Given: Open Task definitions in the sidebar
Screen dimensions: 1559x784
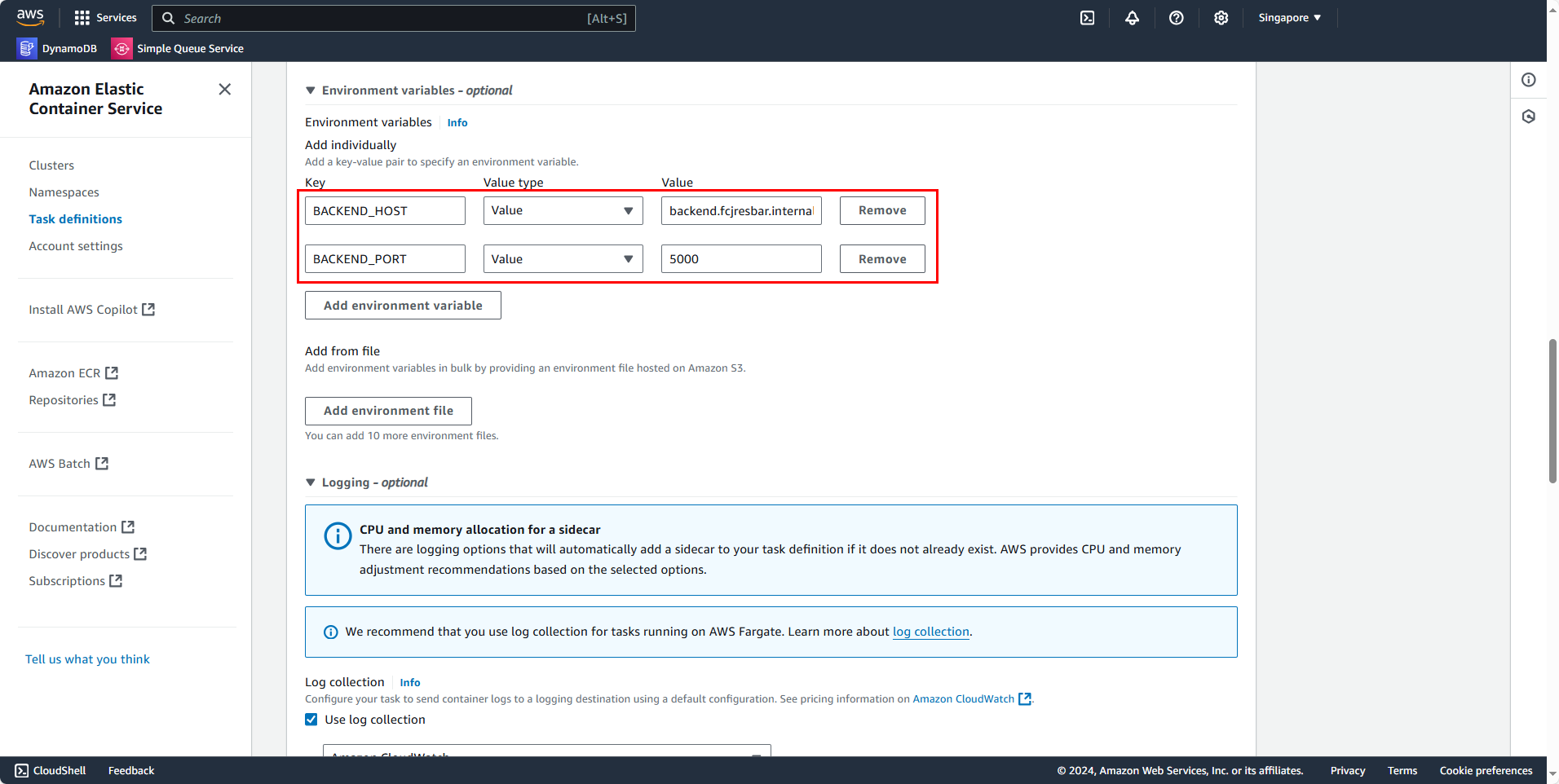Looking at the screenshot, I should [75, 219].
